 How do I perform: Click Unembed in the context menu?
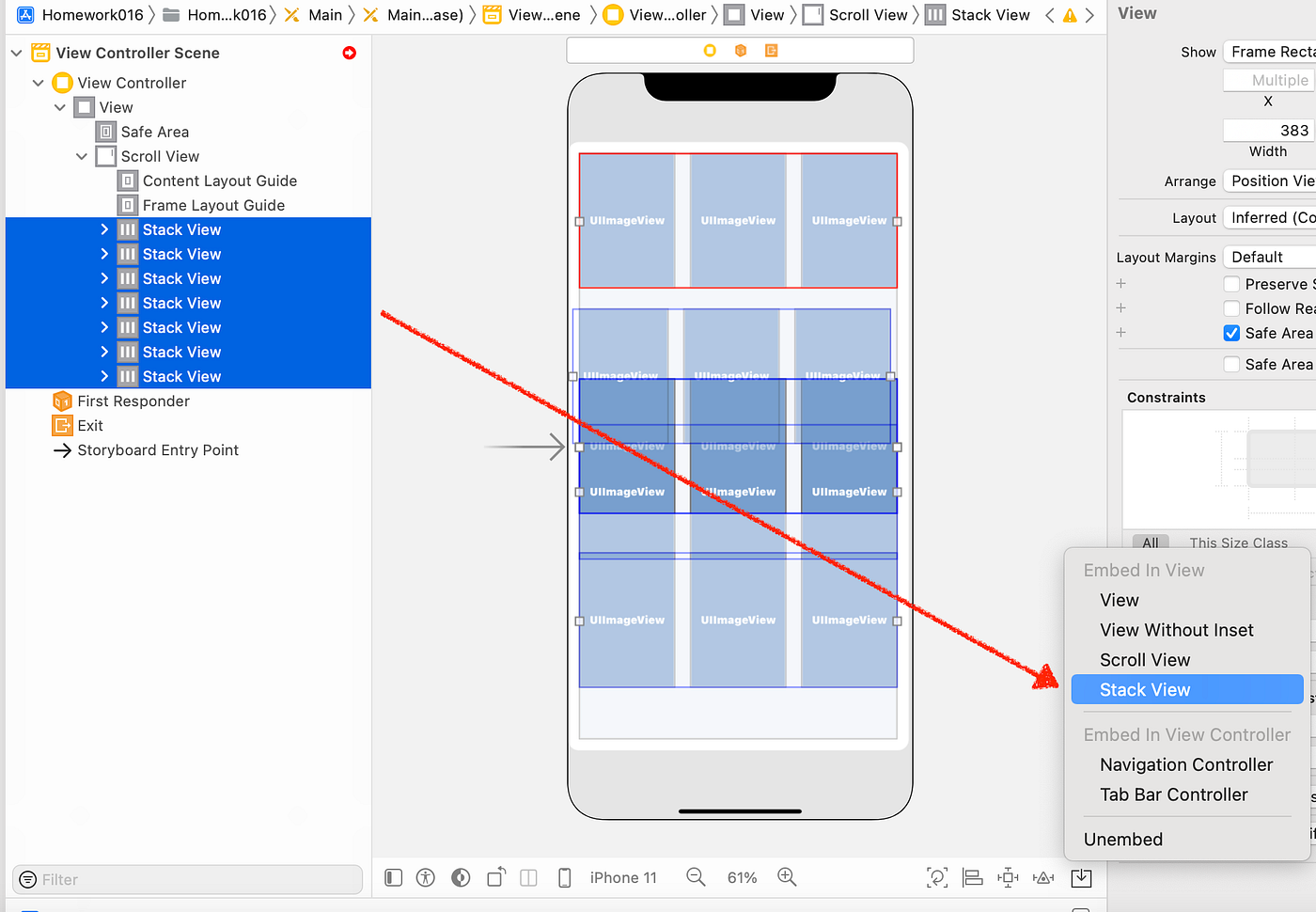1123,839
